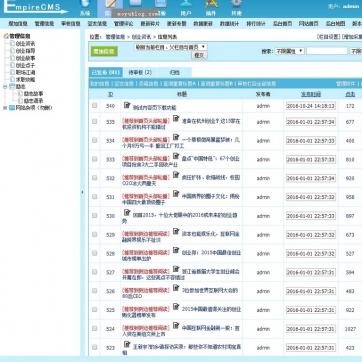Image resolution: width=362 pixels, height=362 pixels.
Task: Sort by the 发布时间 column header
Action: click(311, 94)
